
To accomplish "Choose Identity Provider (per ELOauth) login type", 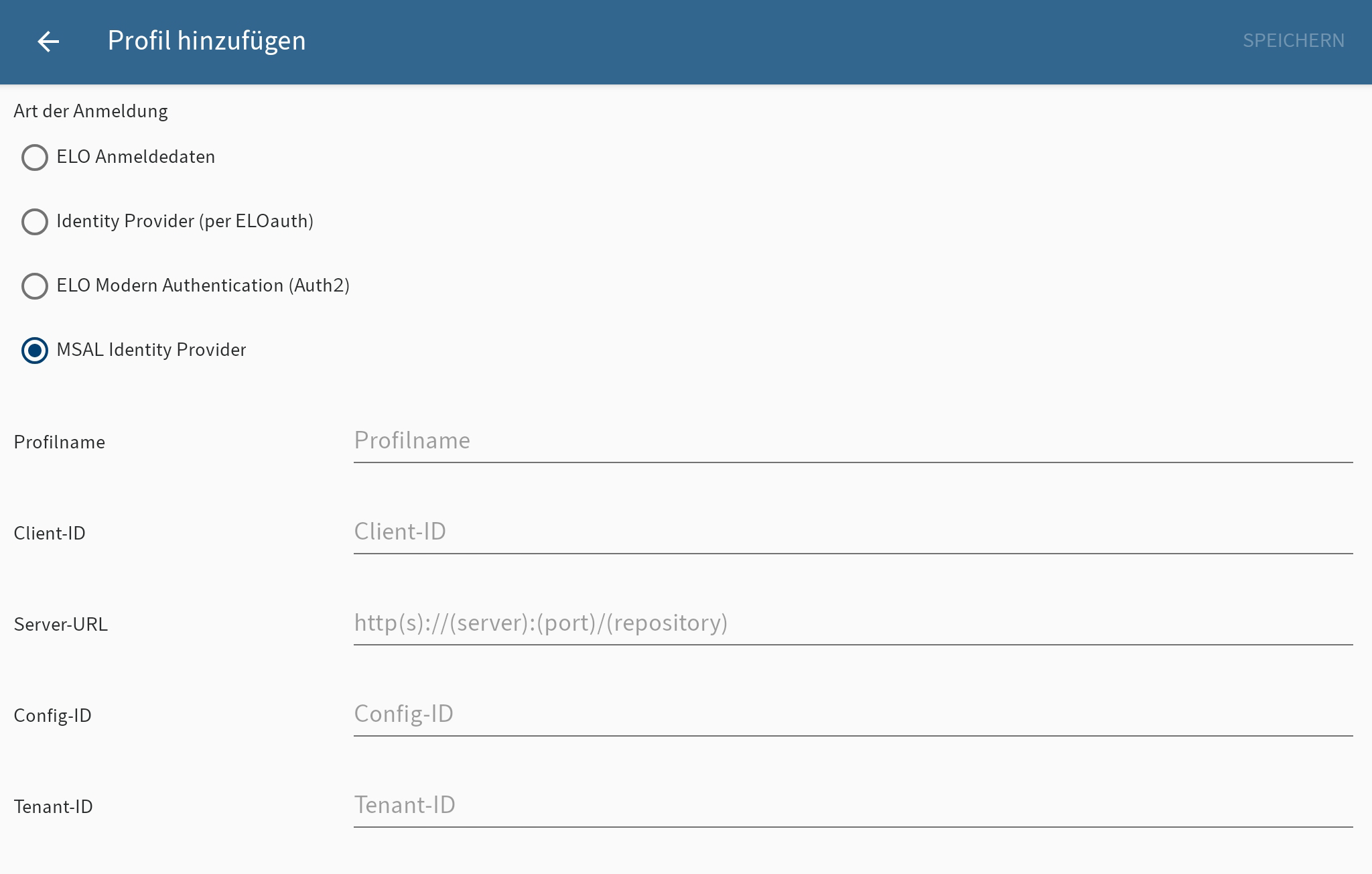I will coord(35,222).
